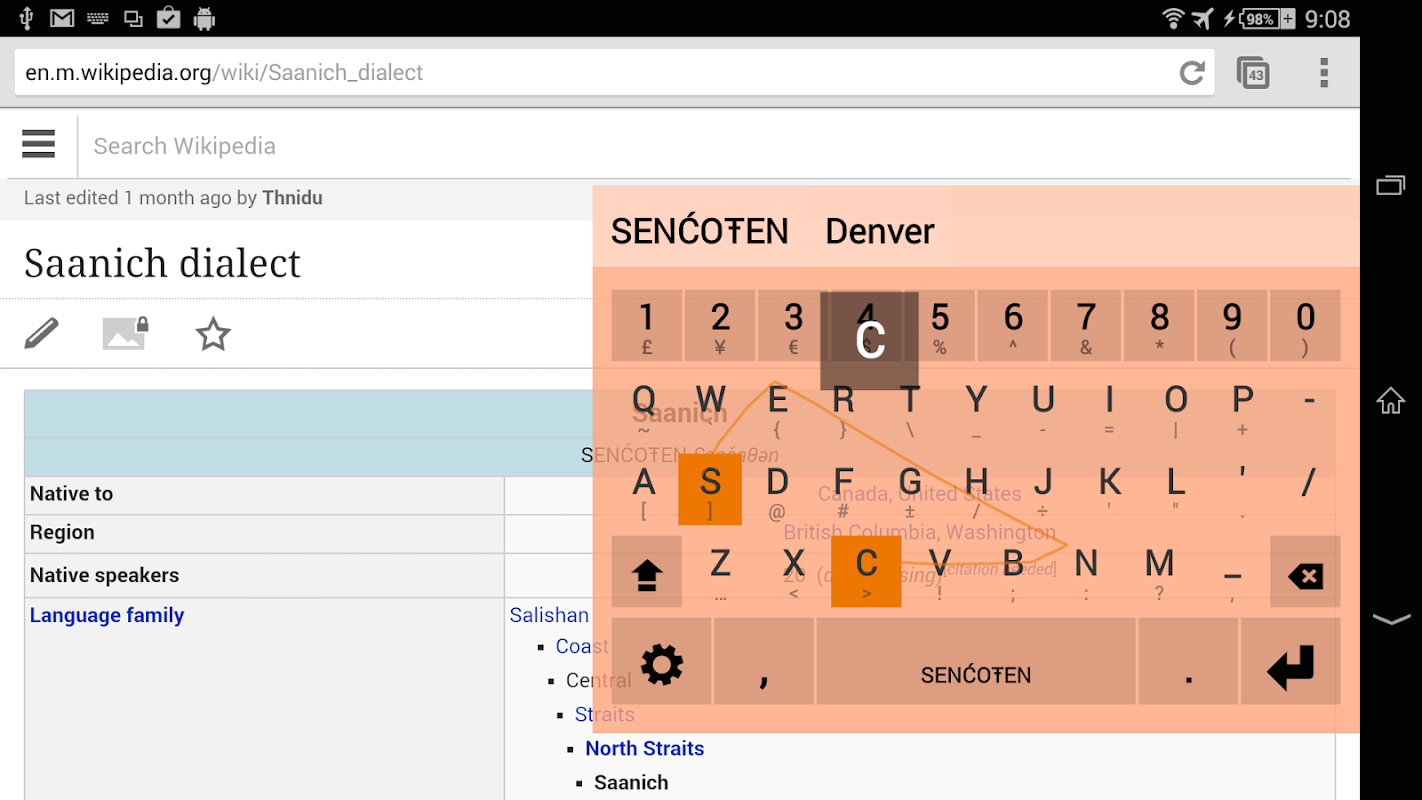Screen dimensions: 1422x800
Task: Tap the number 7 key
Action: click(1086, 326)
